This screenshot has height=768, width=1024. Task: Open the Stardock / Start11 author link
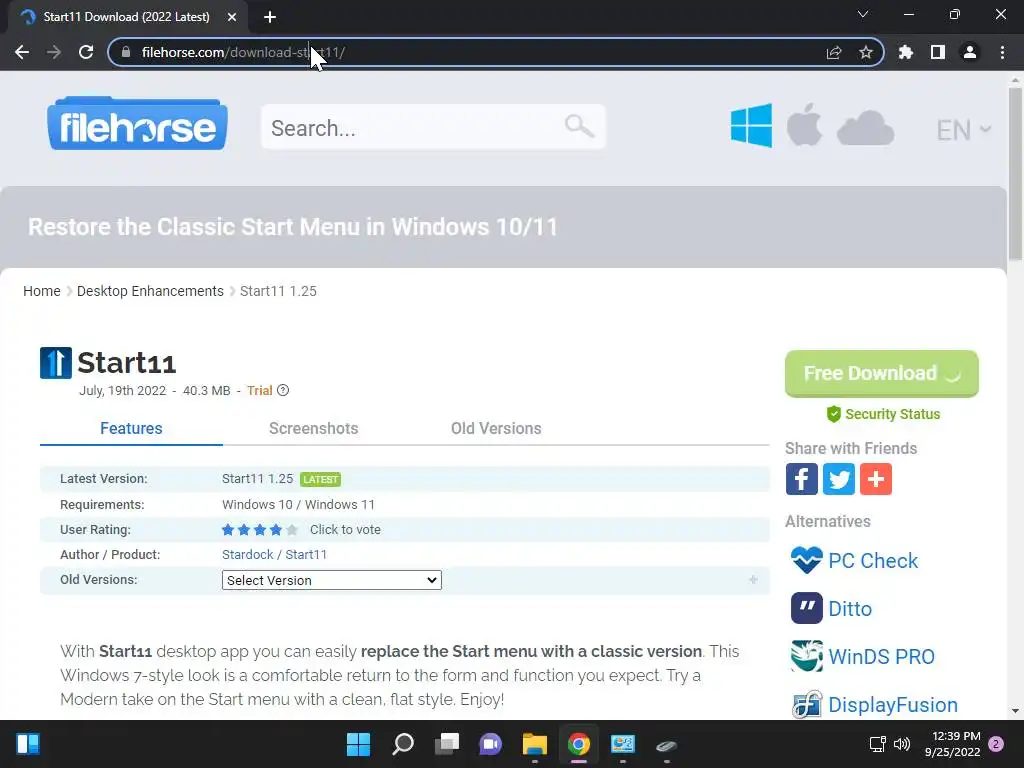click(x=274, y=554)
